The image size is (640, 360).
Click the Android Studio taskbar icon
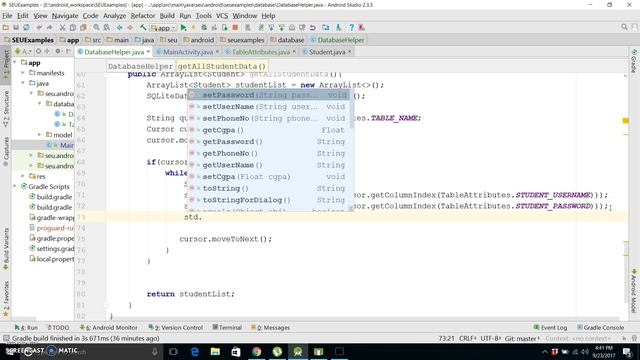[x=298, y=351]
